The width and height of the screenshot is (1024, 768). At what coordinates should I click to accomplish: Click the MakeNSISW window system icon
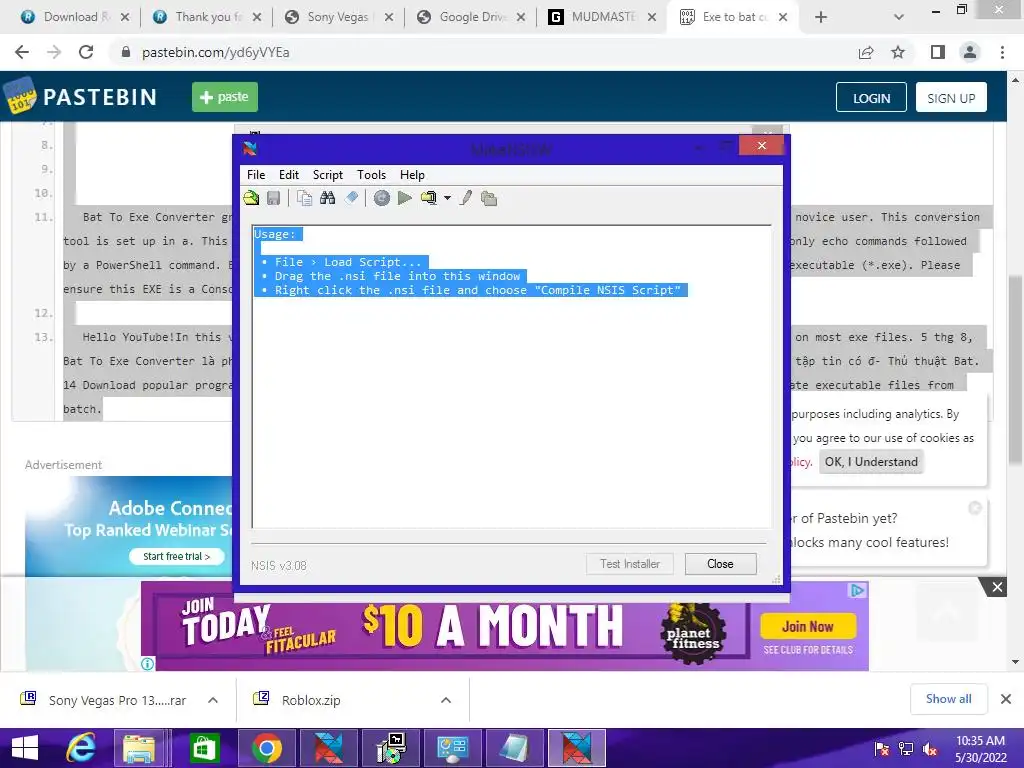pyautogui.click(x=250, y=149)
